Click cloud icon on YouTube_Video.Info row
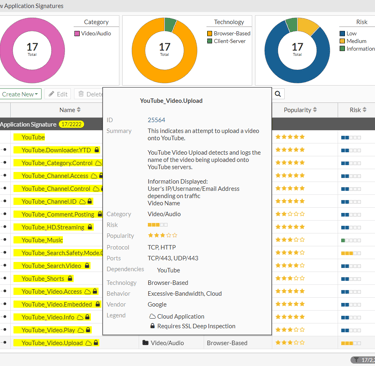The width and height of the screenshot is (375, 366). click(80, 317)
